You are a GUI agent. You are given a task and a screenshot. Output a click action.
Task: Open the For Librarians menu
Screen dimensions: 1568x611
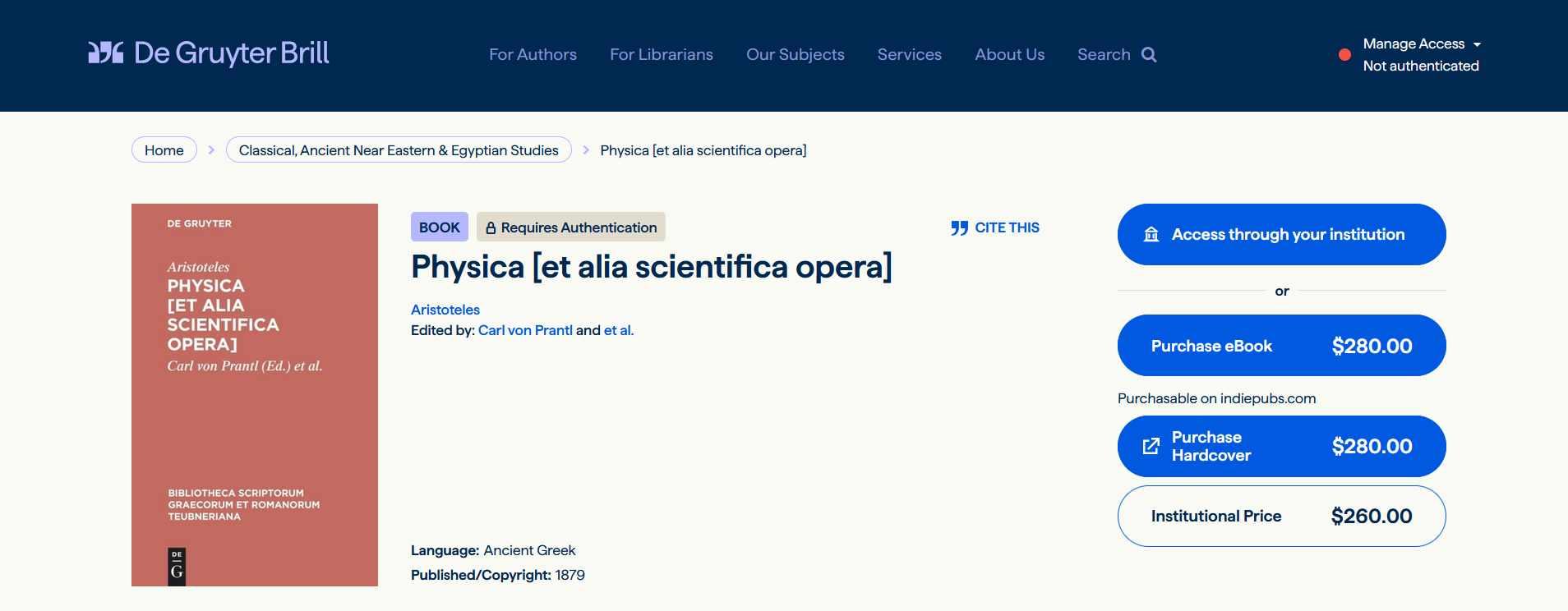click(662, 54)
